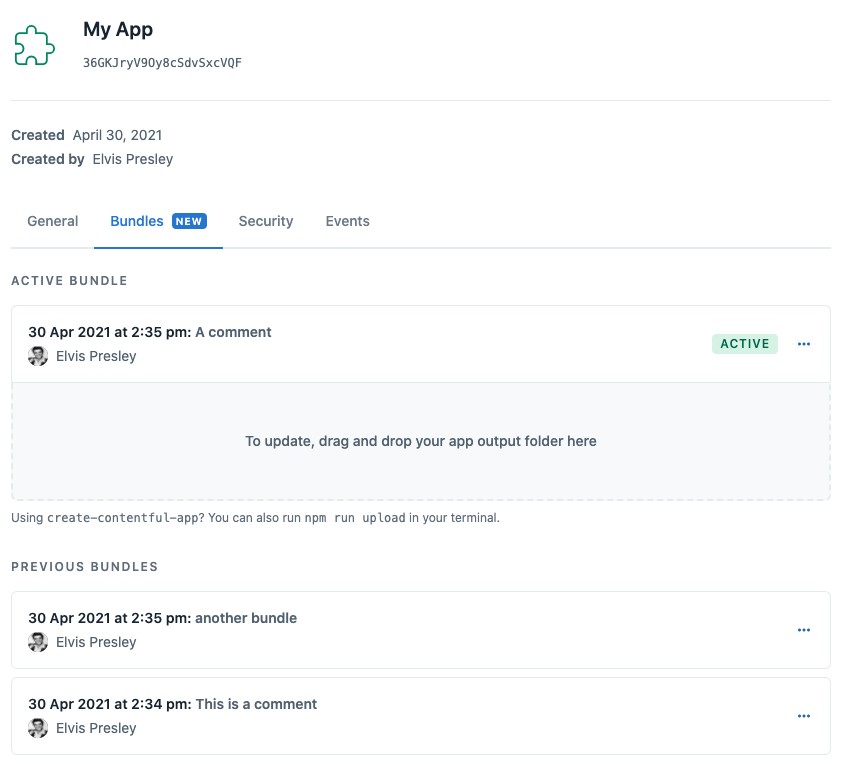This screenshot has width=842, height=764.
Task: Click the drag and drop upload area
Action: (420, 441)
